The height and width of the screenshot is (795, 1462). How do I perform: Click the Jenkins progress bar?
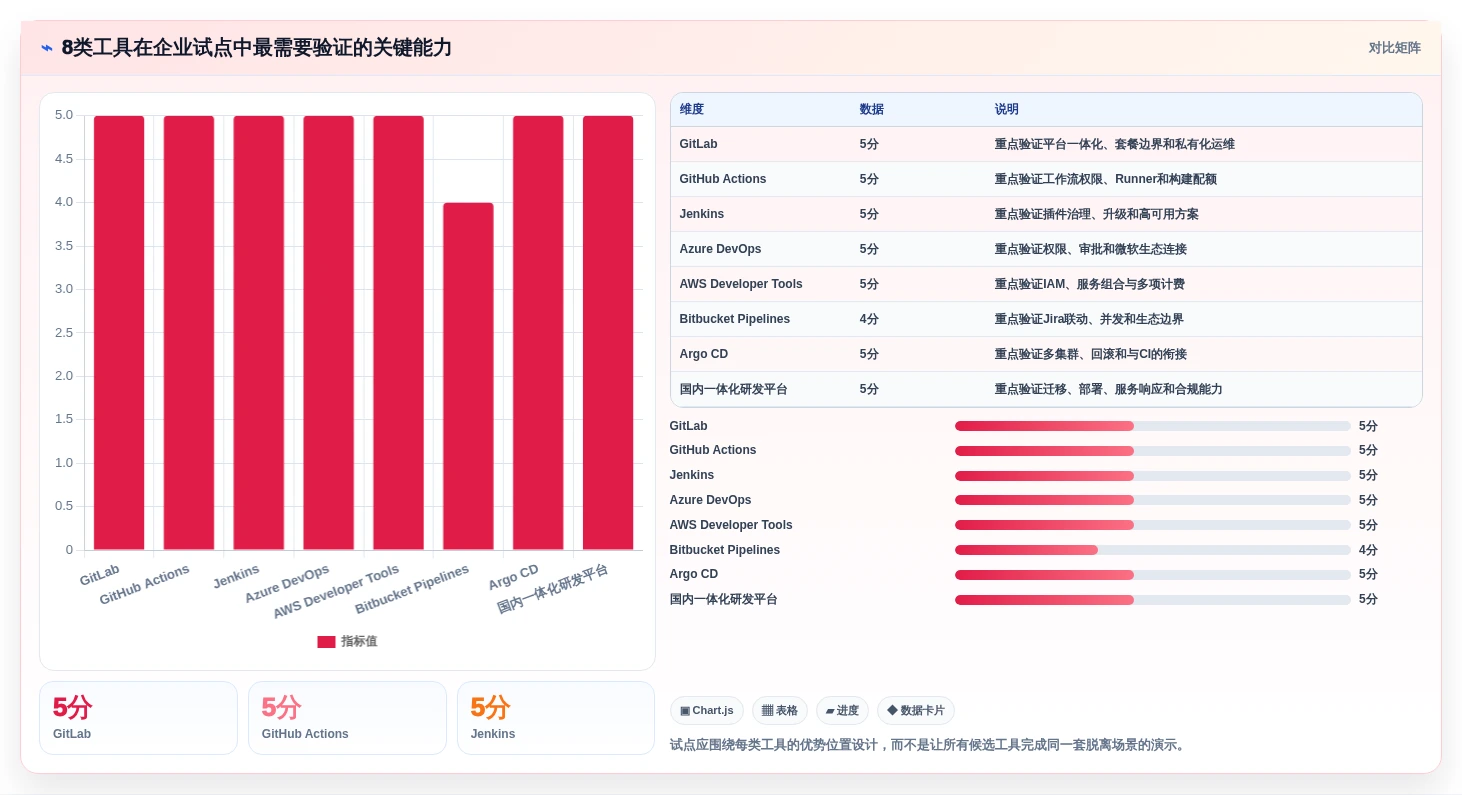(1152, 476)
